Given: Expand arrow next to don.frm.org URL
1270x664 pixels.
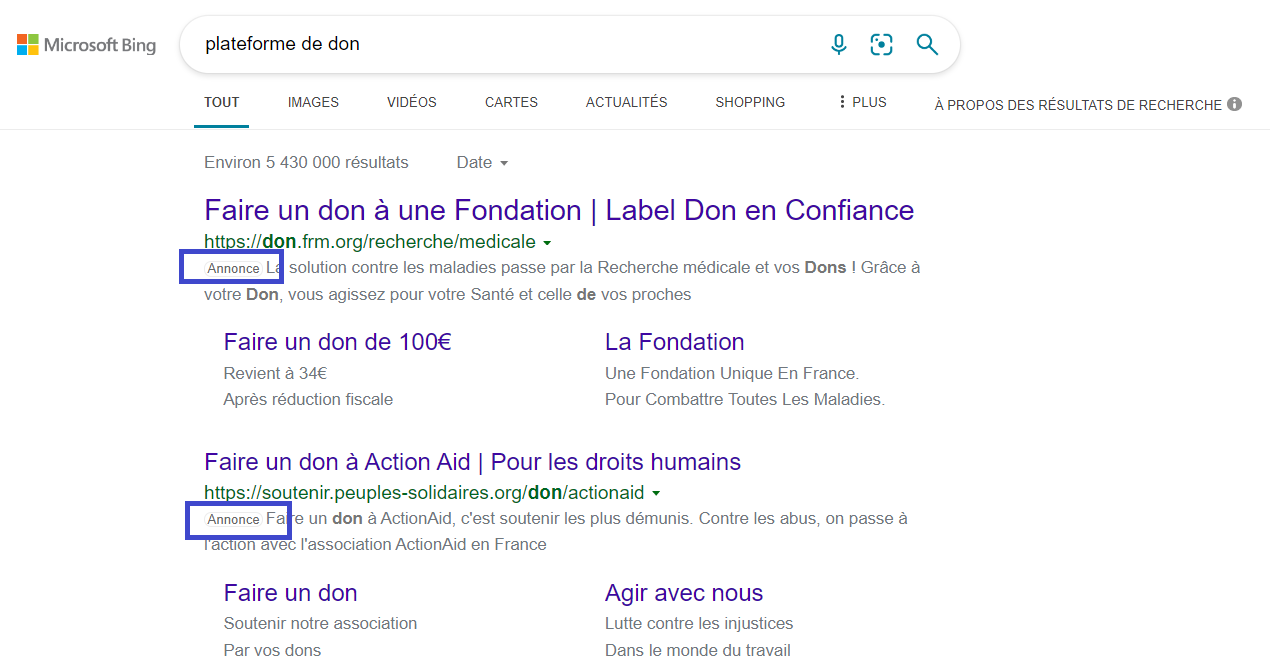Looking at the screenshot, I should pyautogui.click(x=547, y=242).
